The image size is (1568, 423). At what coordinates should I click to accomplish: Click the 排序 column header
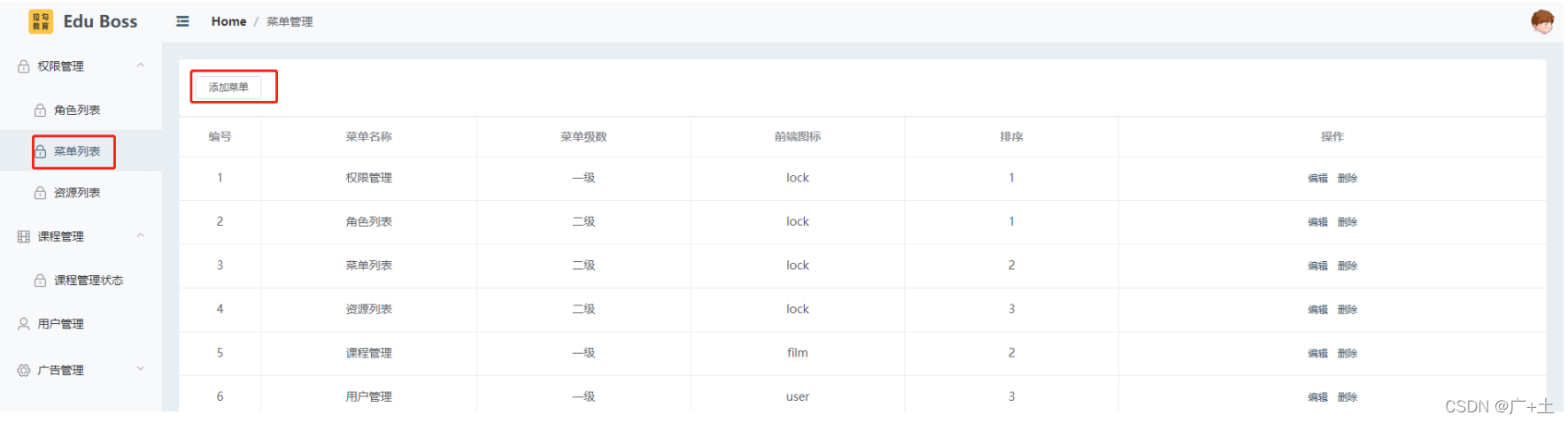tap(1011, 136)
